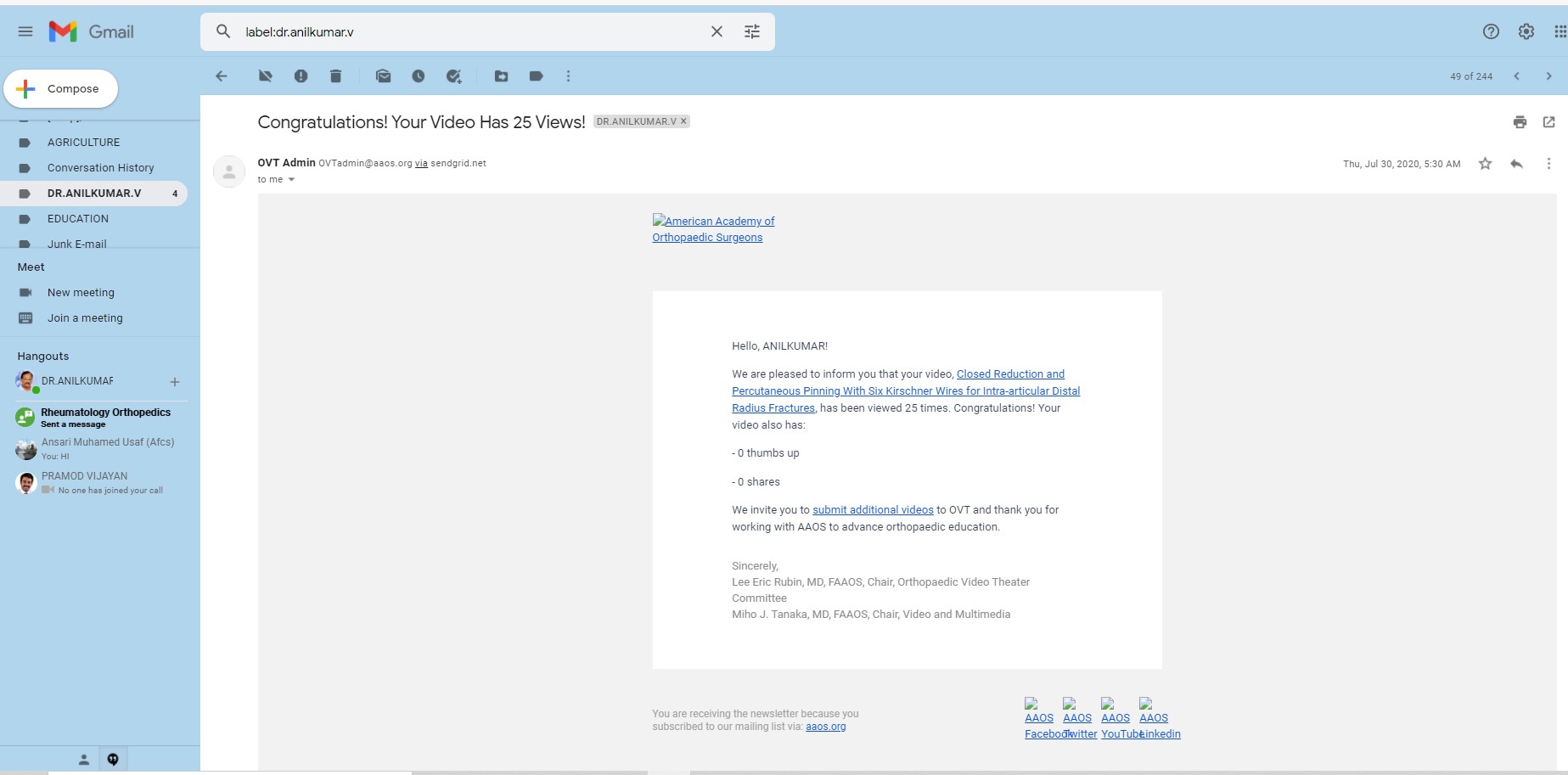Open the email in new window

coord(1548,122)
